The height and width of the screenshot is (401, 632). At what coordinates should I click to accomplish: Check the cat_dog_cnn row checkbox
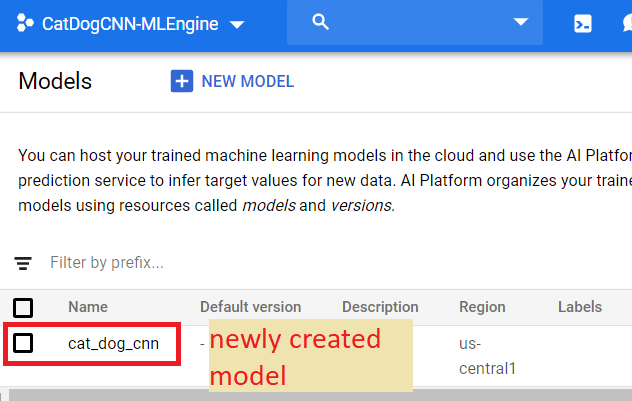pos(23,343)
